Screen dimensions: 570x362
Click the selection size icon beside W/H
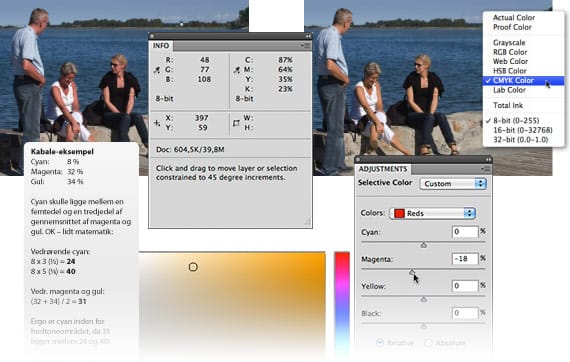pyautogui.click(x=236, y=123)
